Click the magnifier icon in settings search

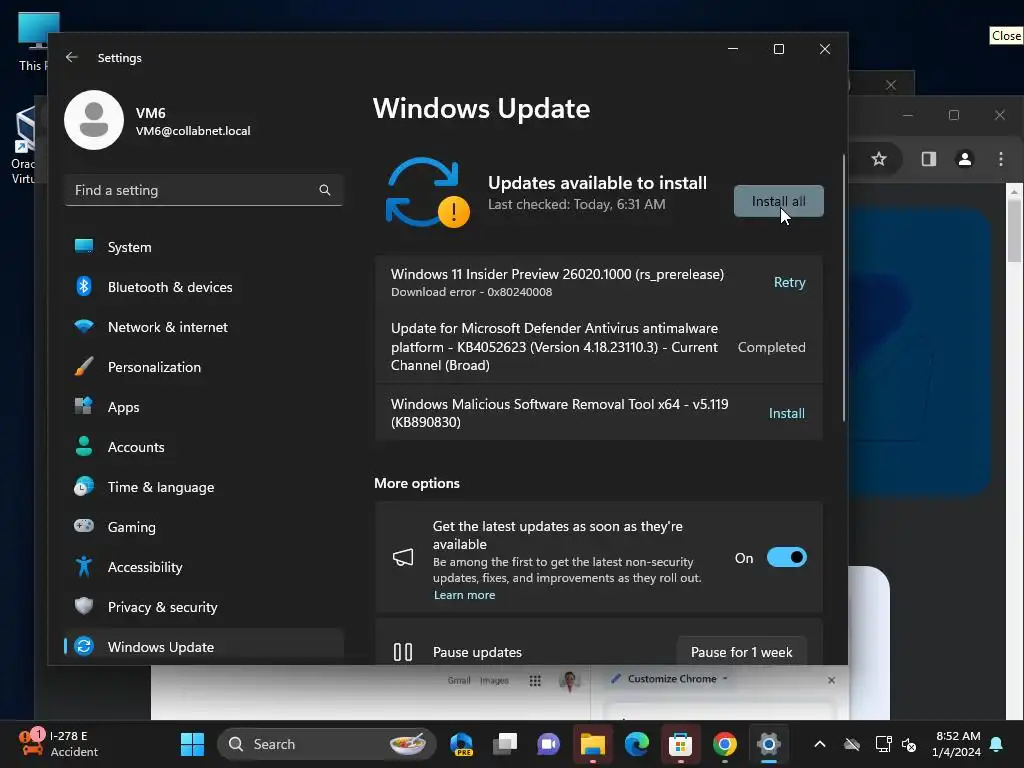click(325, 190)
